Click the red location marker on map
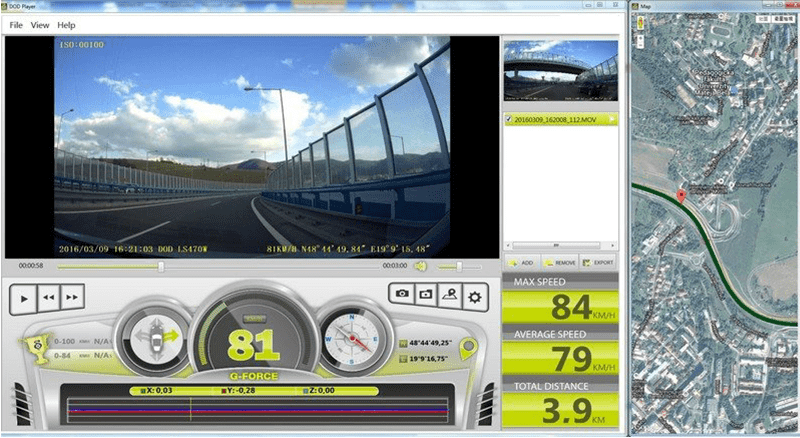Screen dimensions: 800x438 point(682,194)
